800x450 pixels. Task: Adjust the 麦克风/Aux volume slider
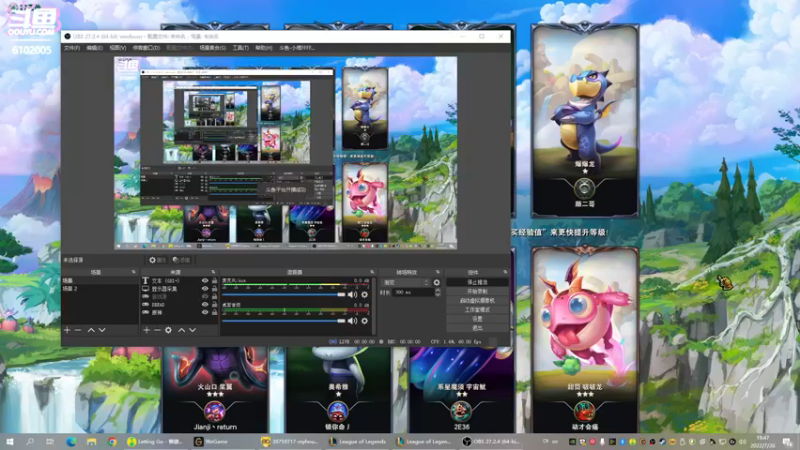tap(284, 294)
